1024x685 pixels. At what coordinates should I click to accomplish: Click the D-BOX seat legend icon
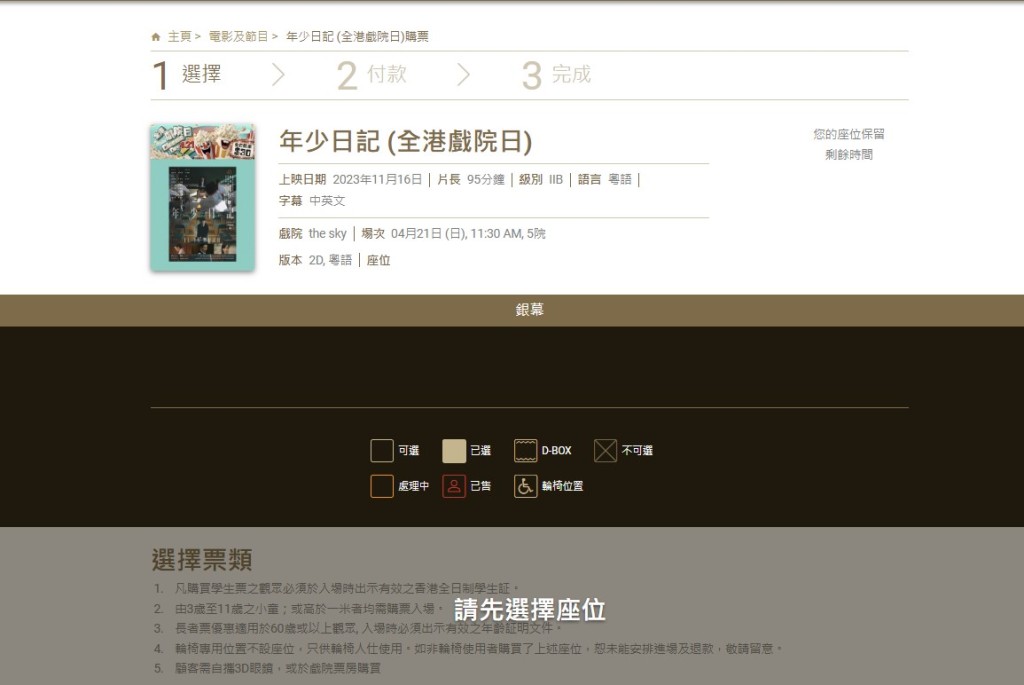coord(526,451)
